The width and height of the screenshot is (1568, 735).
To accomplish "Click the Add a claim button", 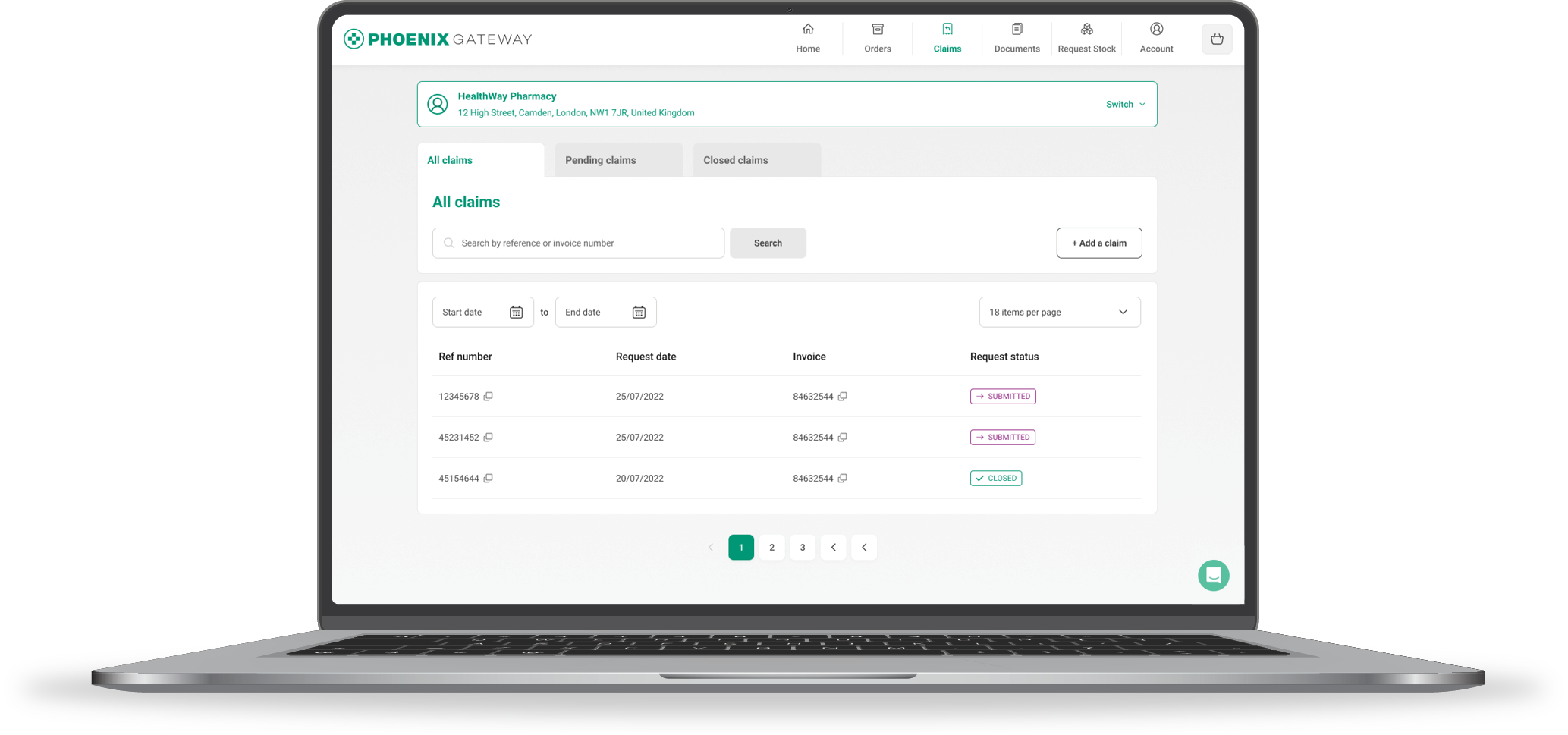I will pyautogui.click(x=1098, y=243).
